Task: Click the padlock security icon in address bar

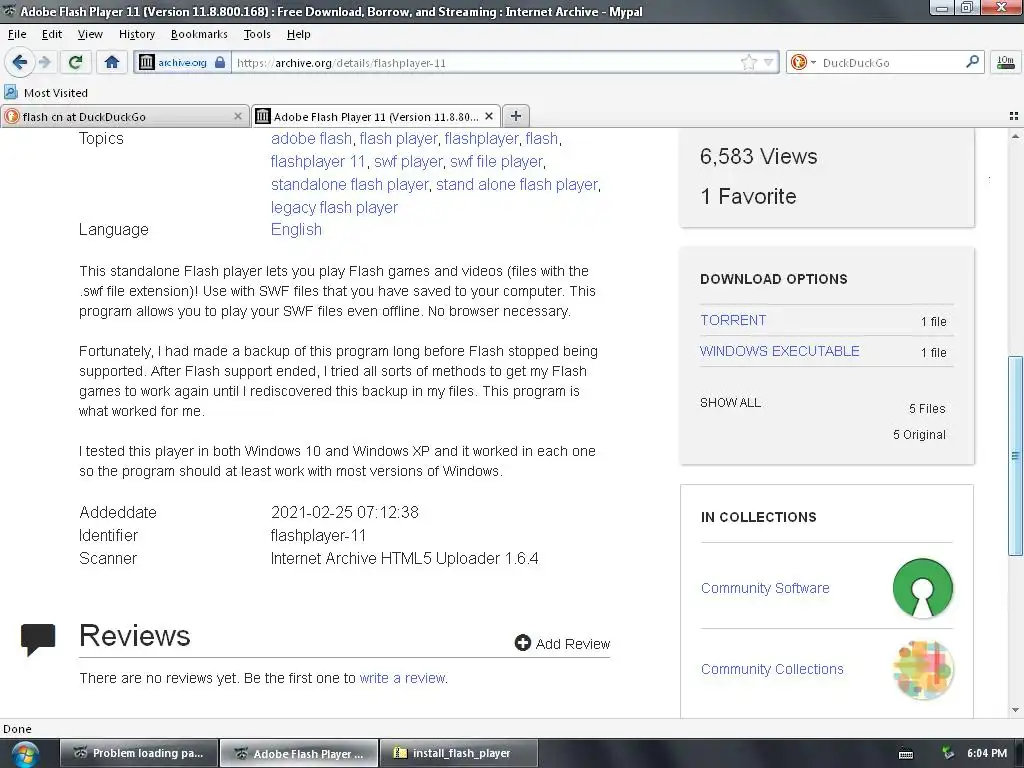Action: pyautogui.click(x=220, y=63)
